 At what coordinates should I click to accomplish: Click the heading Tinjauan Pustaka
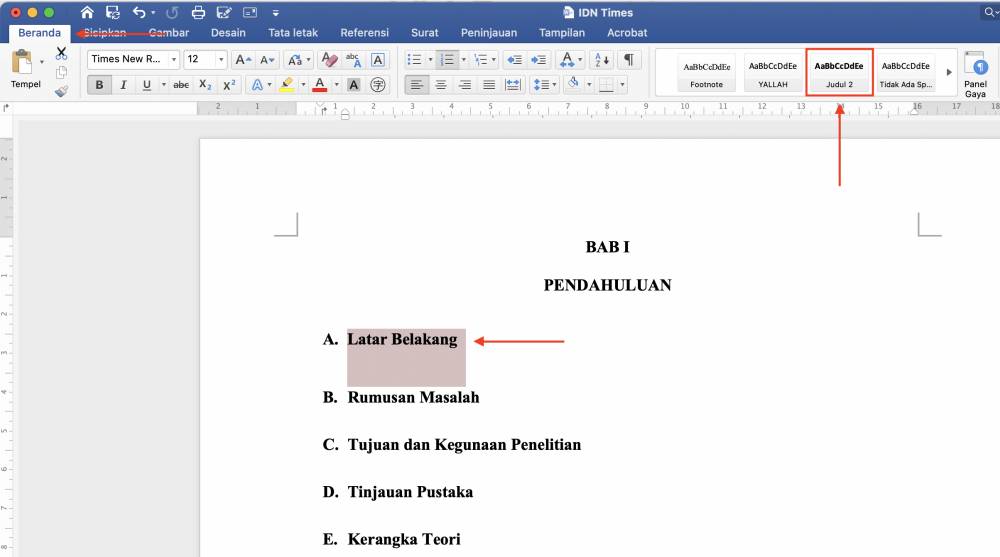pyautogui.click(x=410, y=492)
